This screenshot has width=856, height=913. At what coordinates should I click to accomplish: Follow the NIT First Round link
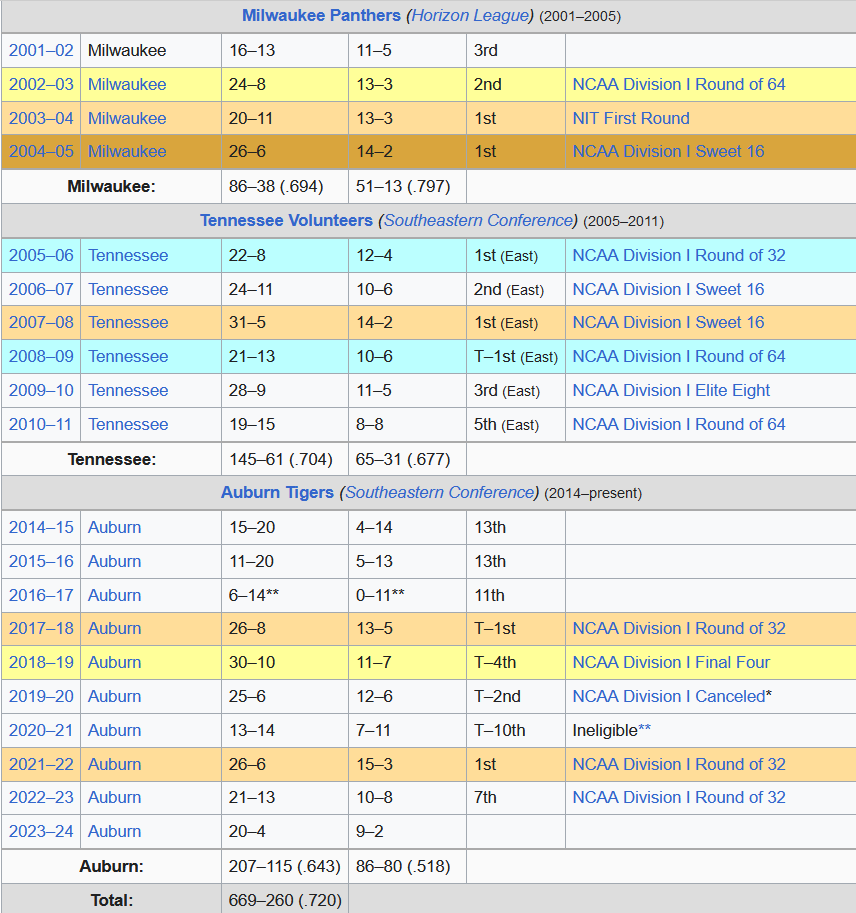click(x=631, y=118)
